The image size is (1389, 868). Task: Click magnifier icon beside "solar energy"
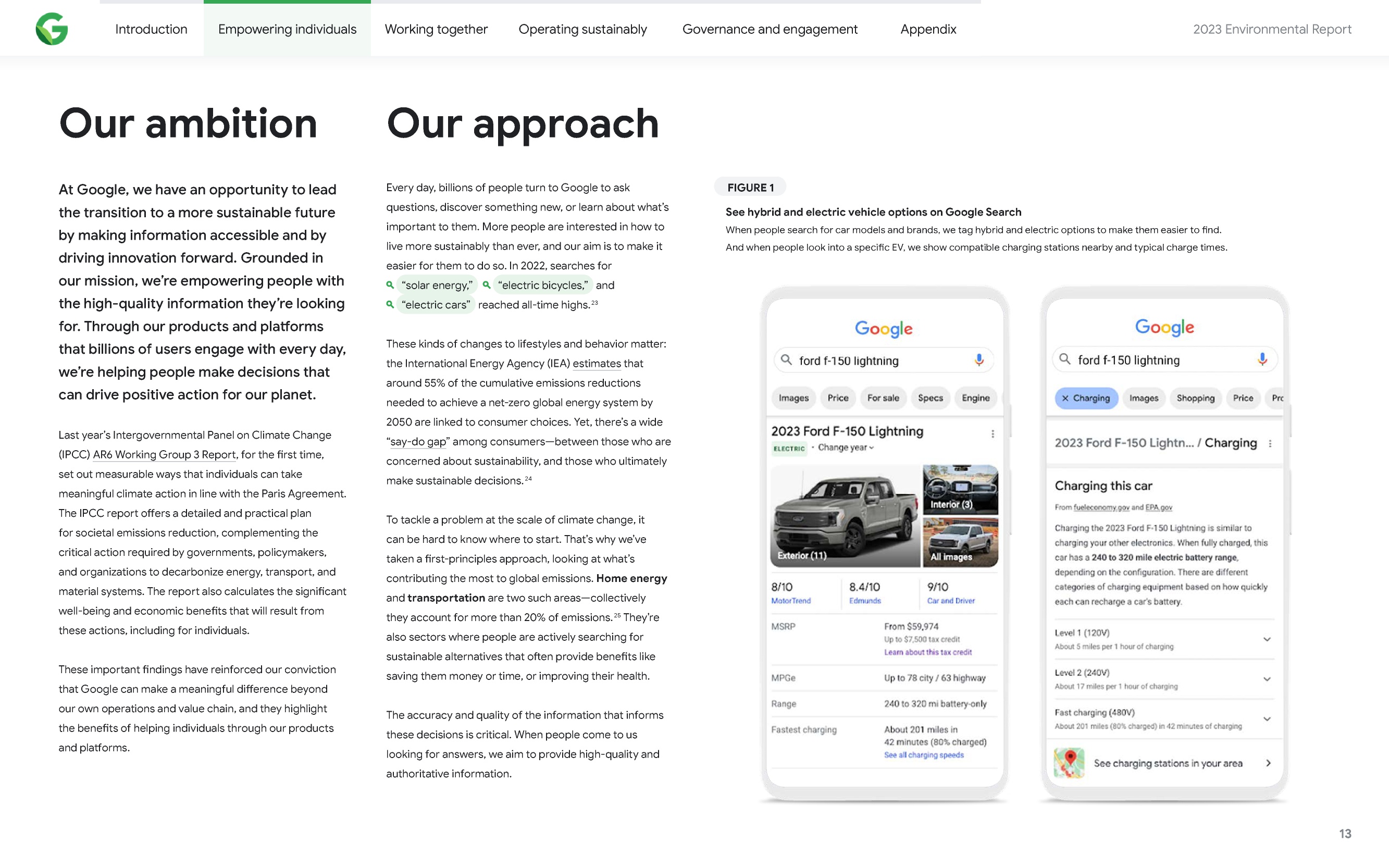coord(390,285)
